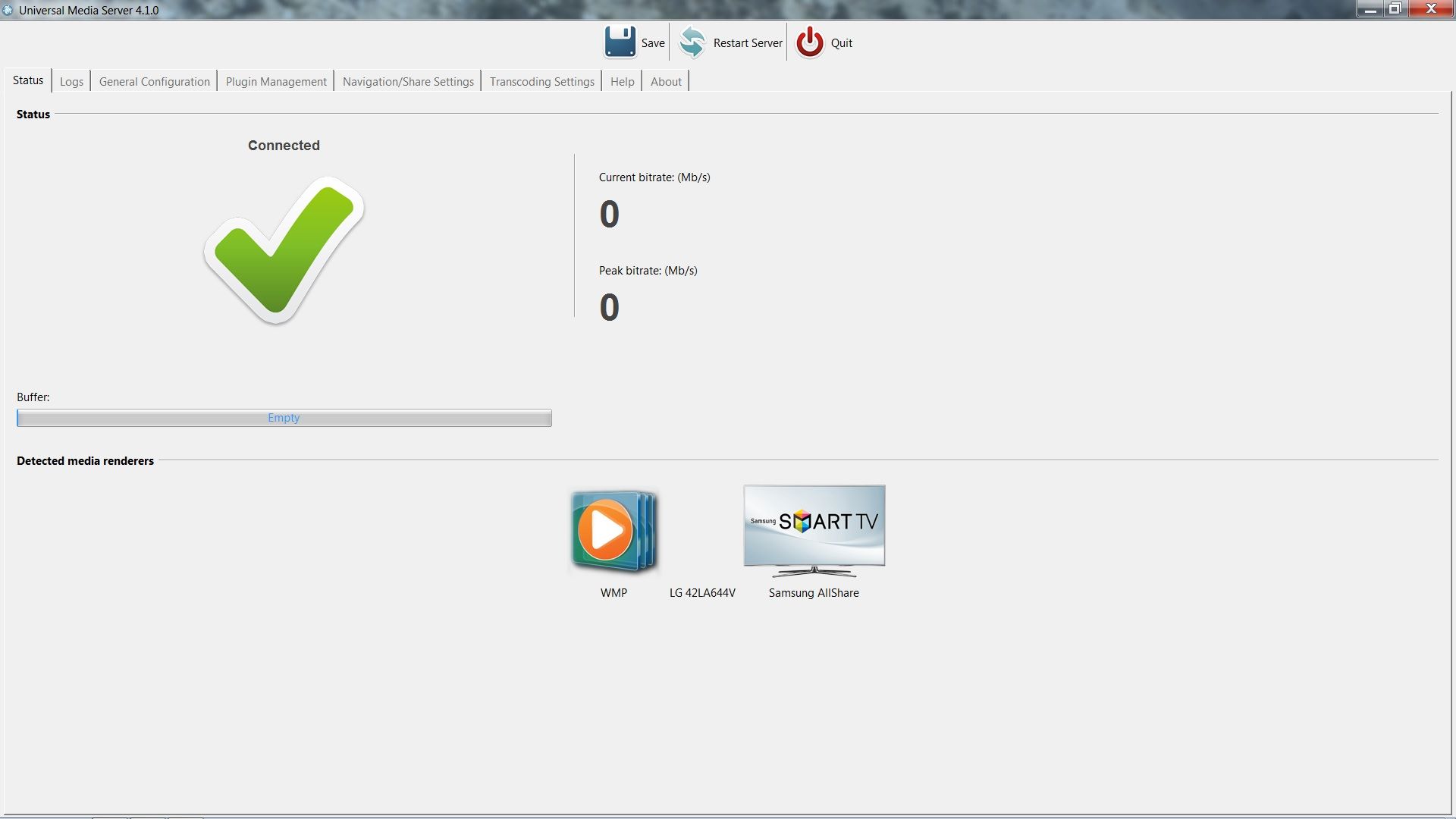Click the Buffer label

click(33, 397)
